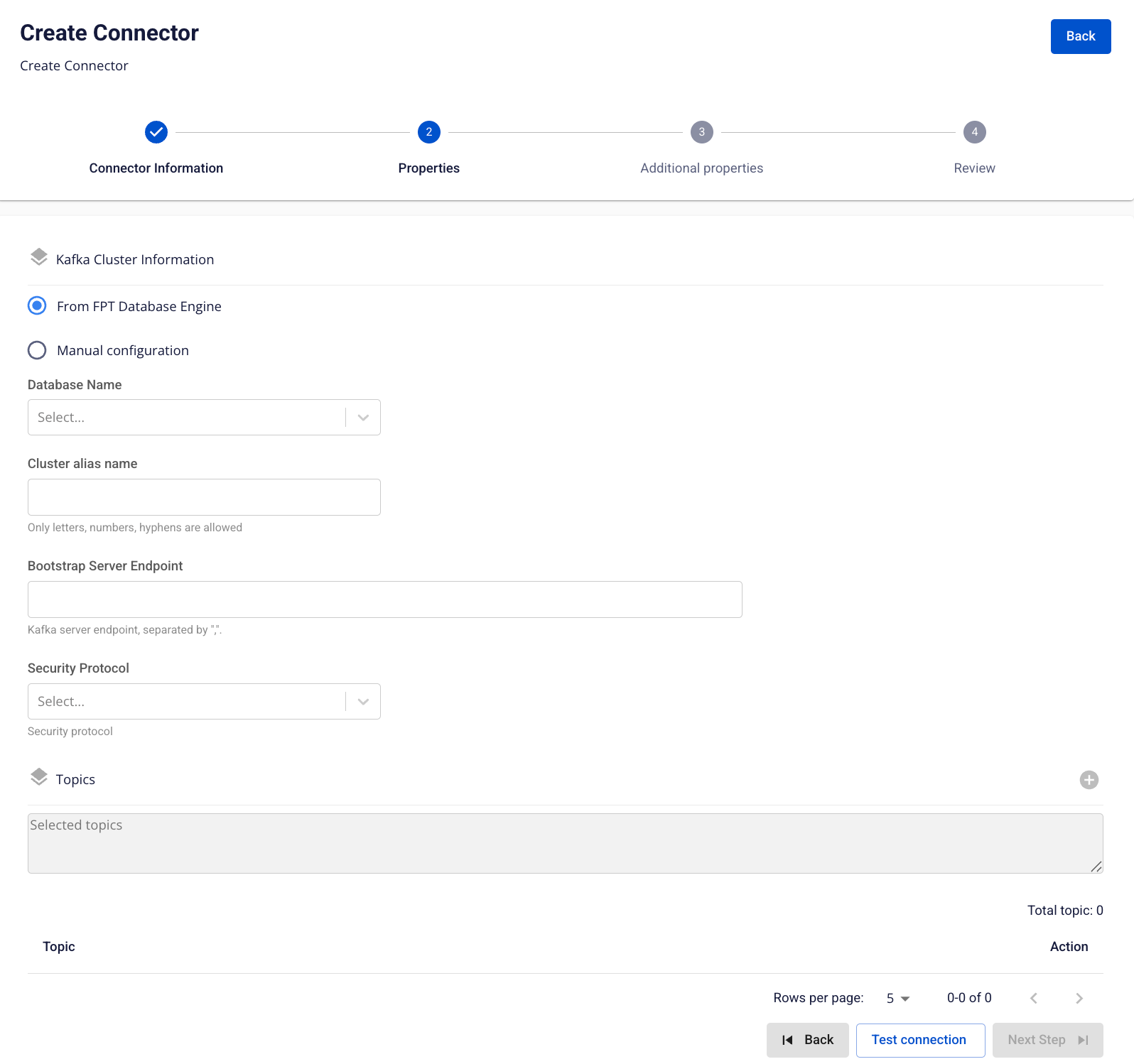The height and width of the screenshot is (1064, 1134).
Task: Click the Kafka Cluster Information layers icon
Action: coord(39,257)
